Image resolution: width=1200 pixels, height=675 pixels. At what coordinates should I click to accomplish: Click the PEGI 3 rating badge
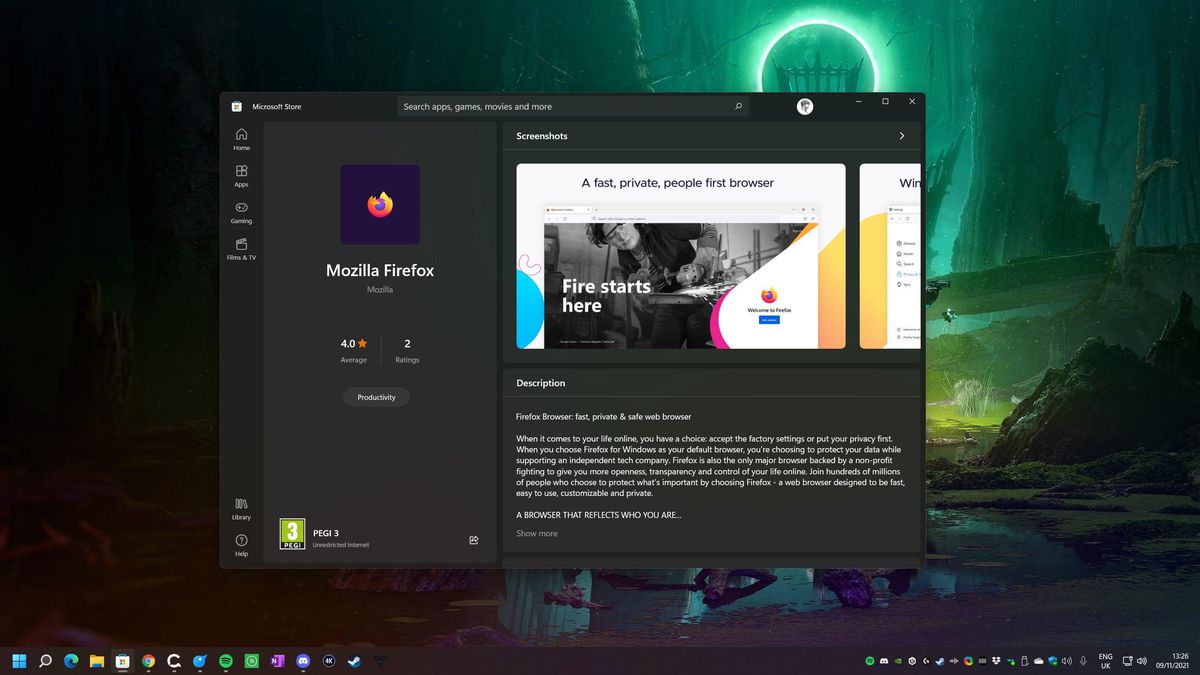click(x=292, y=533)
